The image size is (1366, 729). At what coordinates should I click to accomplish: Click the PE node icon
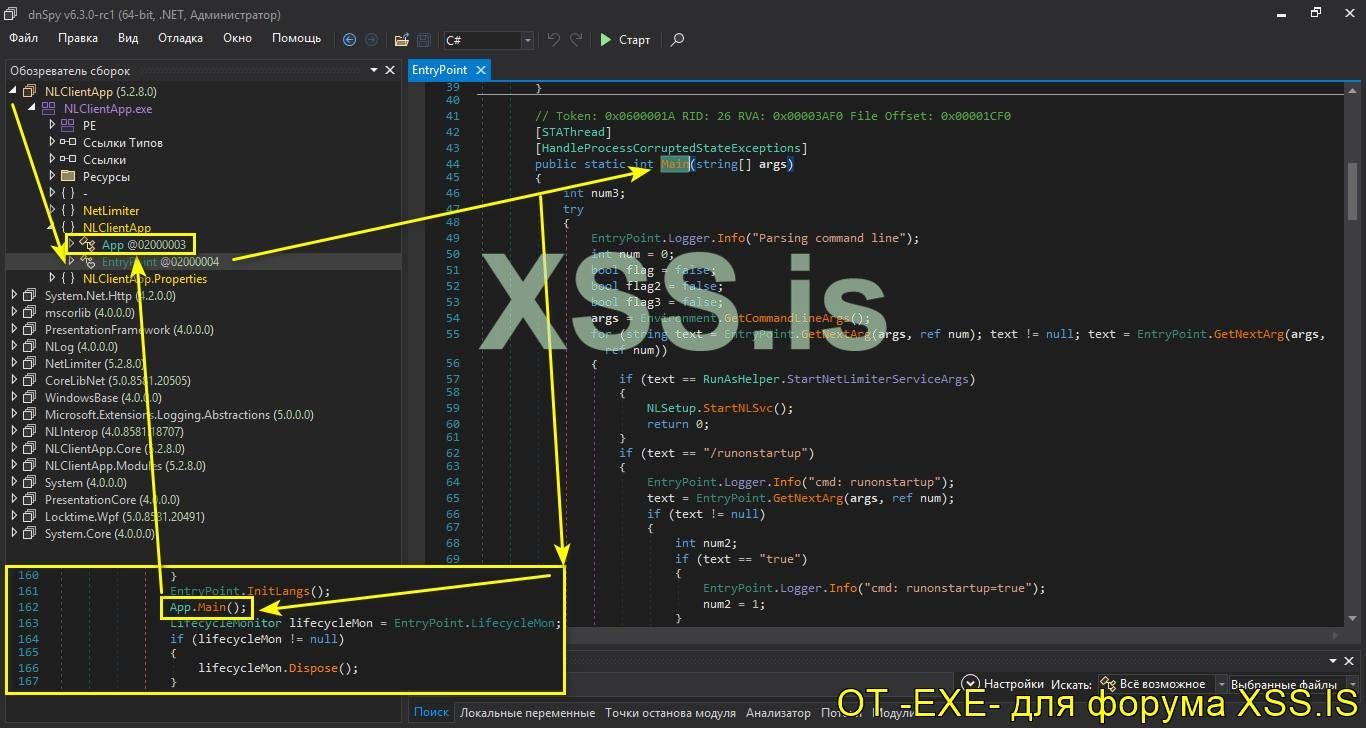(67, 125)
